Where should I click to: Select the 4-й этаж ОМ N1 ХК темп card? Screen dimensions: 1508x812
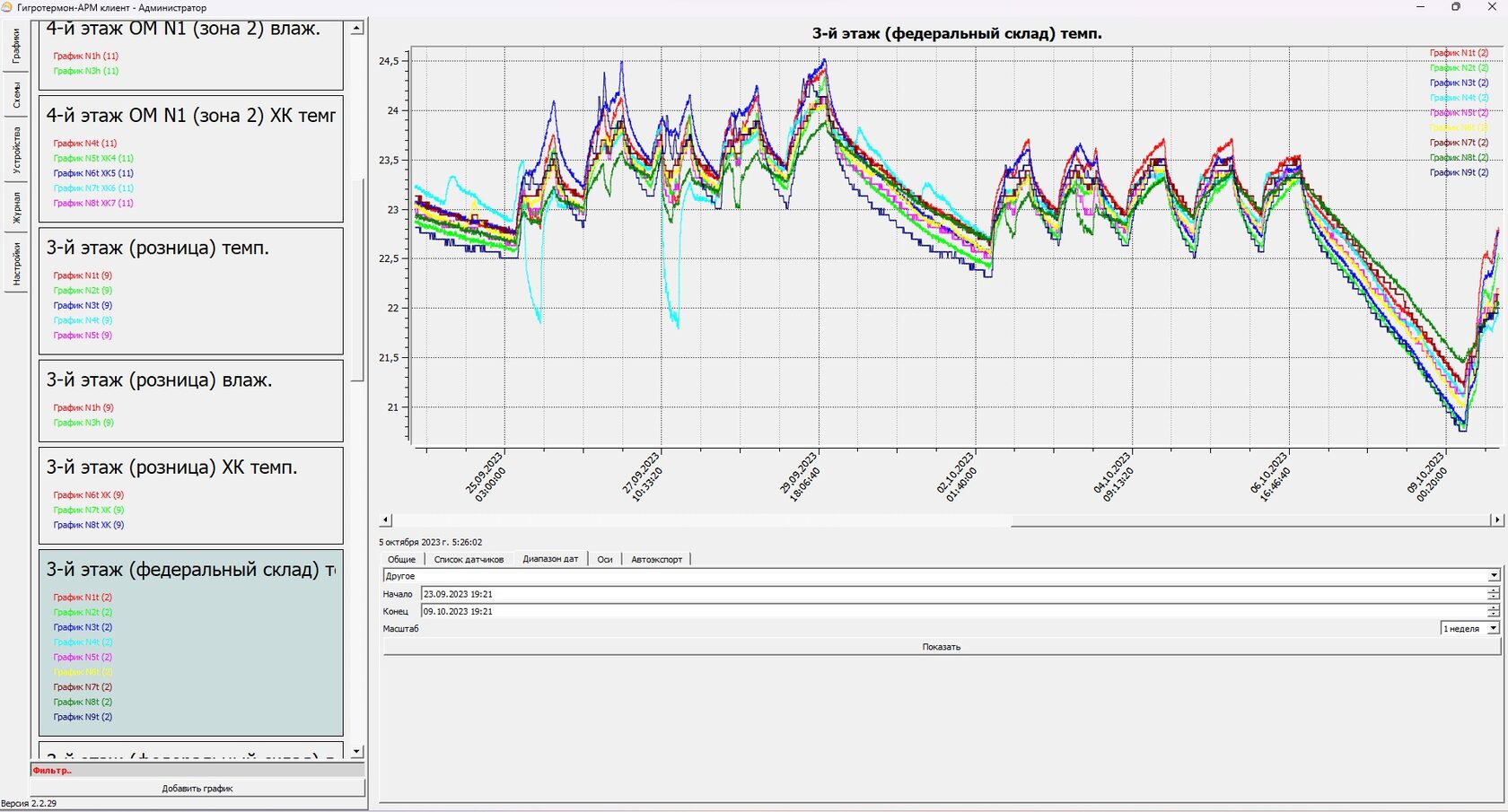tap(191, 159)
